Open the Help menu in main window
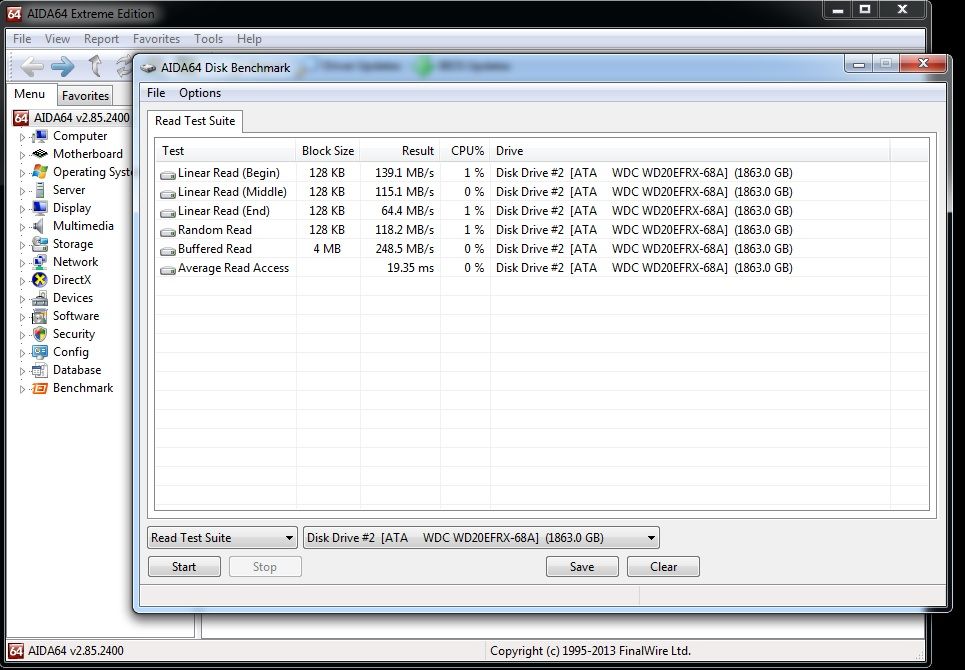Viewport: 965px width, 670px height. (x=249, y=39)
